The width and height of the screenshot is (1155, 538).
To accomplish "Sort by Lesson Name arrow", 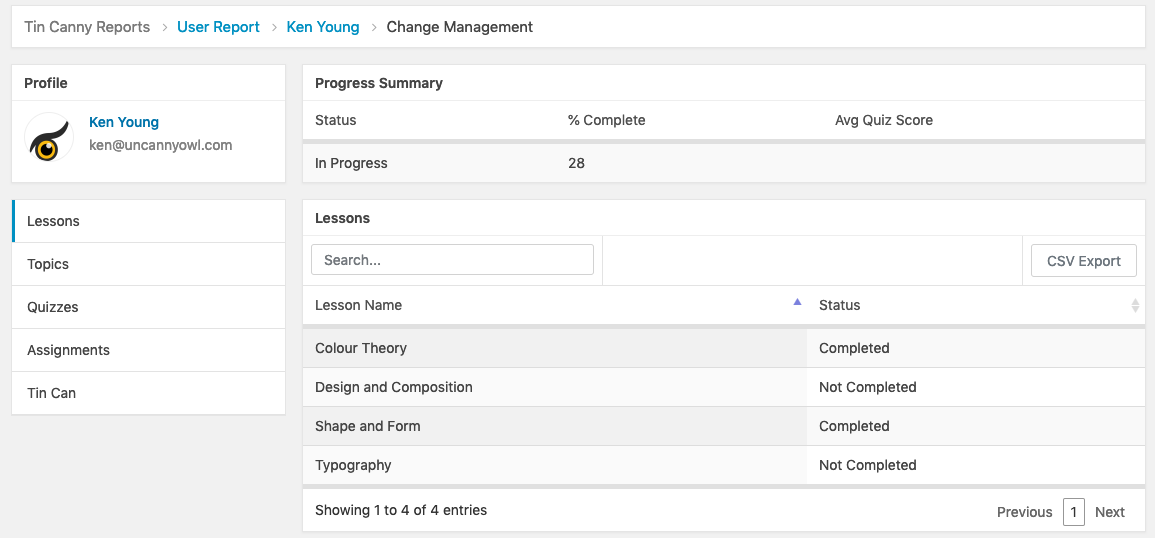I will (x=797, y=302).
